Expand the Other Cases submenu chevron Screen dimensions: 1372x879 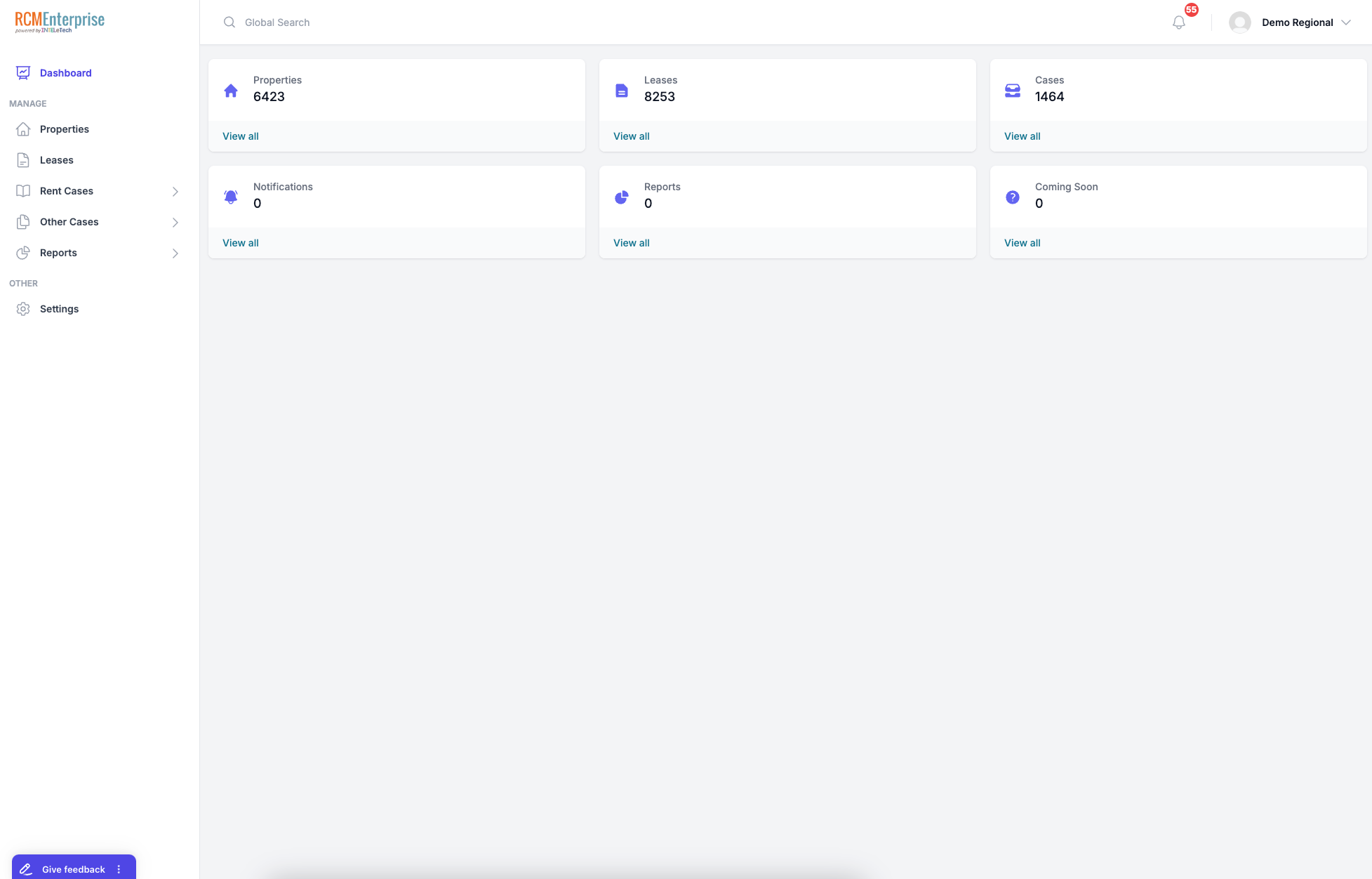coord(175,223)
